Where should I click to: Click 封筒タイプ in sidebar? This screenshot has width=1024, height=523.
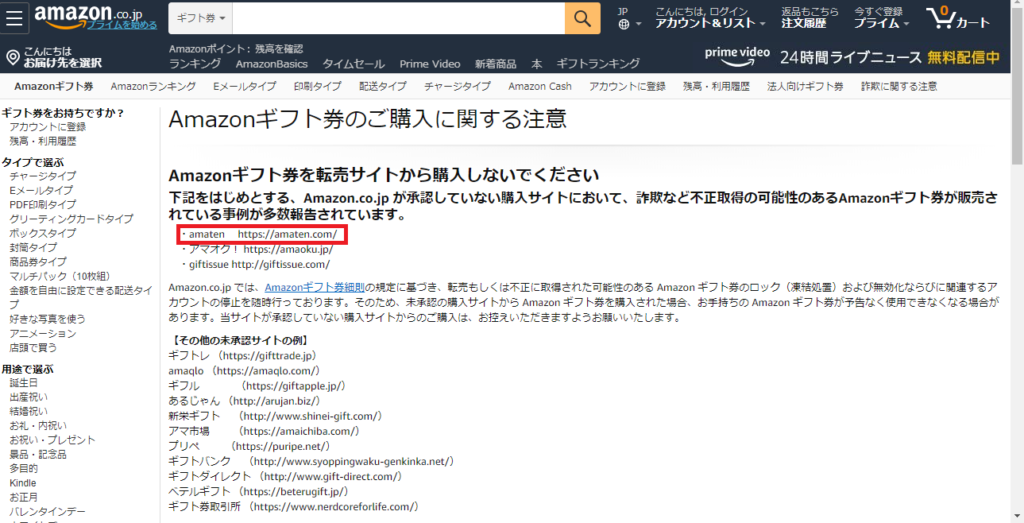point(33,247)
